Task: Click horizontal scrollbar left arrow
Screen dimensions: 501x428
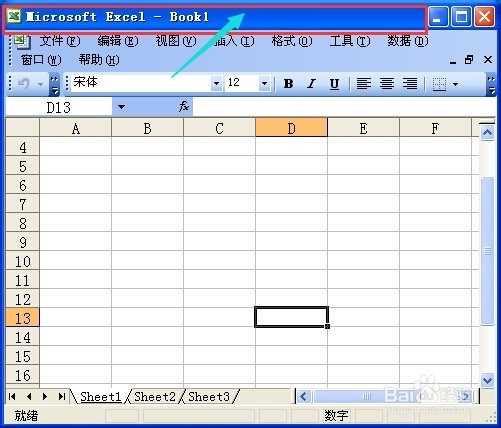Action: tap(303, 396)
